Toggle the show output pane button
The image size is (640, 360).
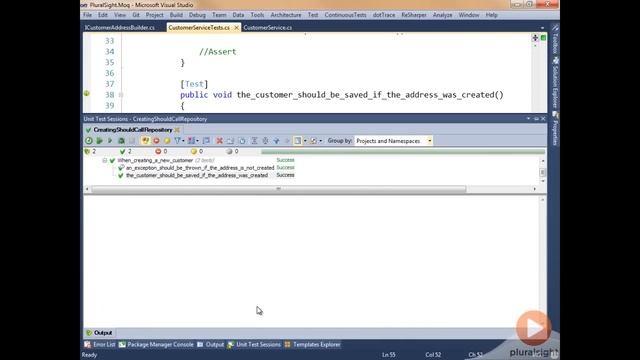tap(298, 141)
